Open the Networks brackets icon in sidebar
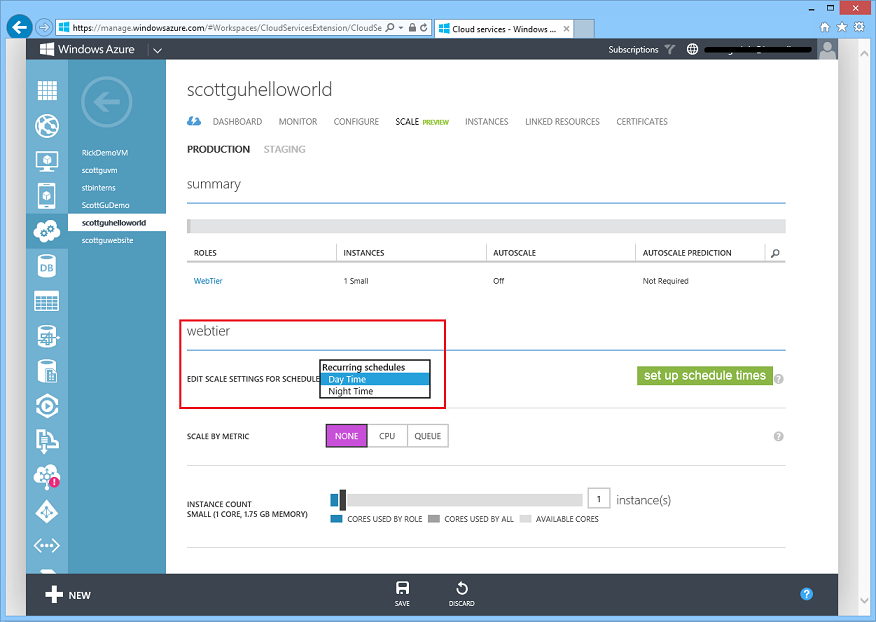The image size is (876, 622). [47, 545]
